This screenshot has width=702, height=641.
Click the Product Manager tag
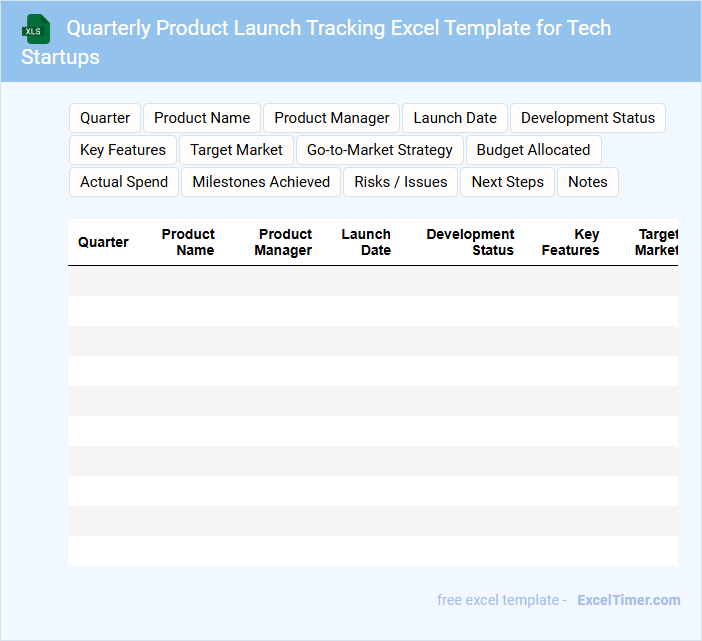pos(332,118)
